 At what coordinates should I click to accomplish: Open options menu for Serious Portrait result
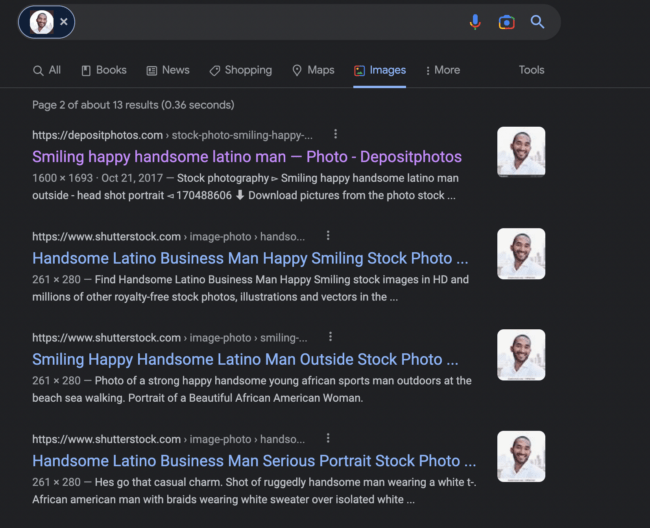tap(327, 439)
